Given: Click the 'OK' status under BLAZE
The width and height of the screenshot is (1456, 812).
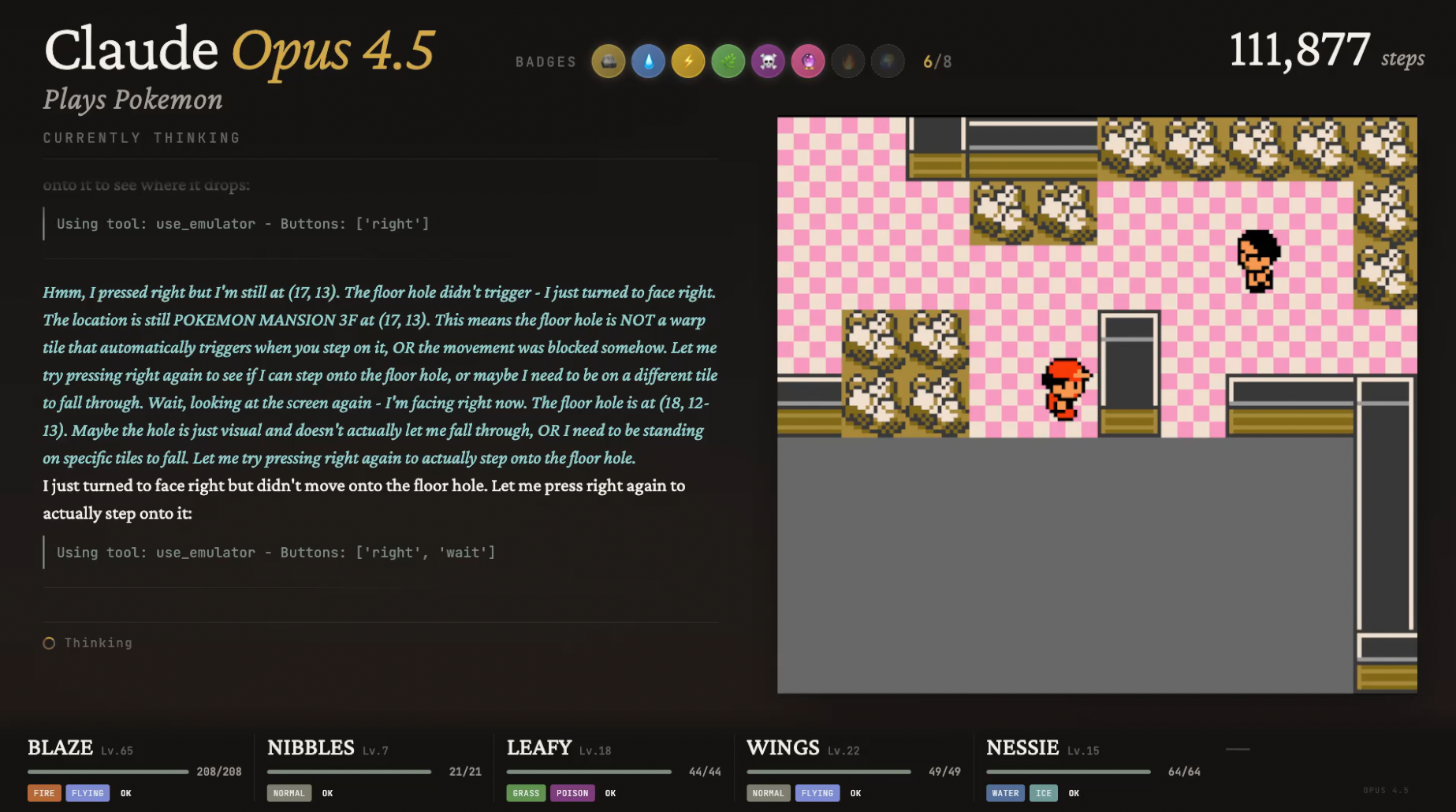Looking at the screenshot, I should coord(126,793).
